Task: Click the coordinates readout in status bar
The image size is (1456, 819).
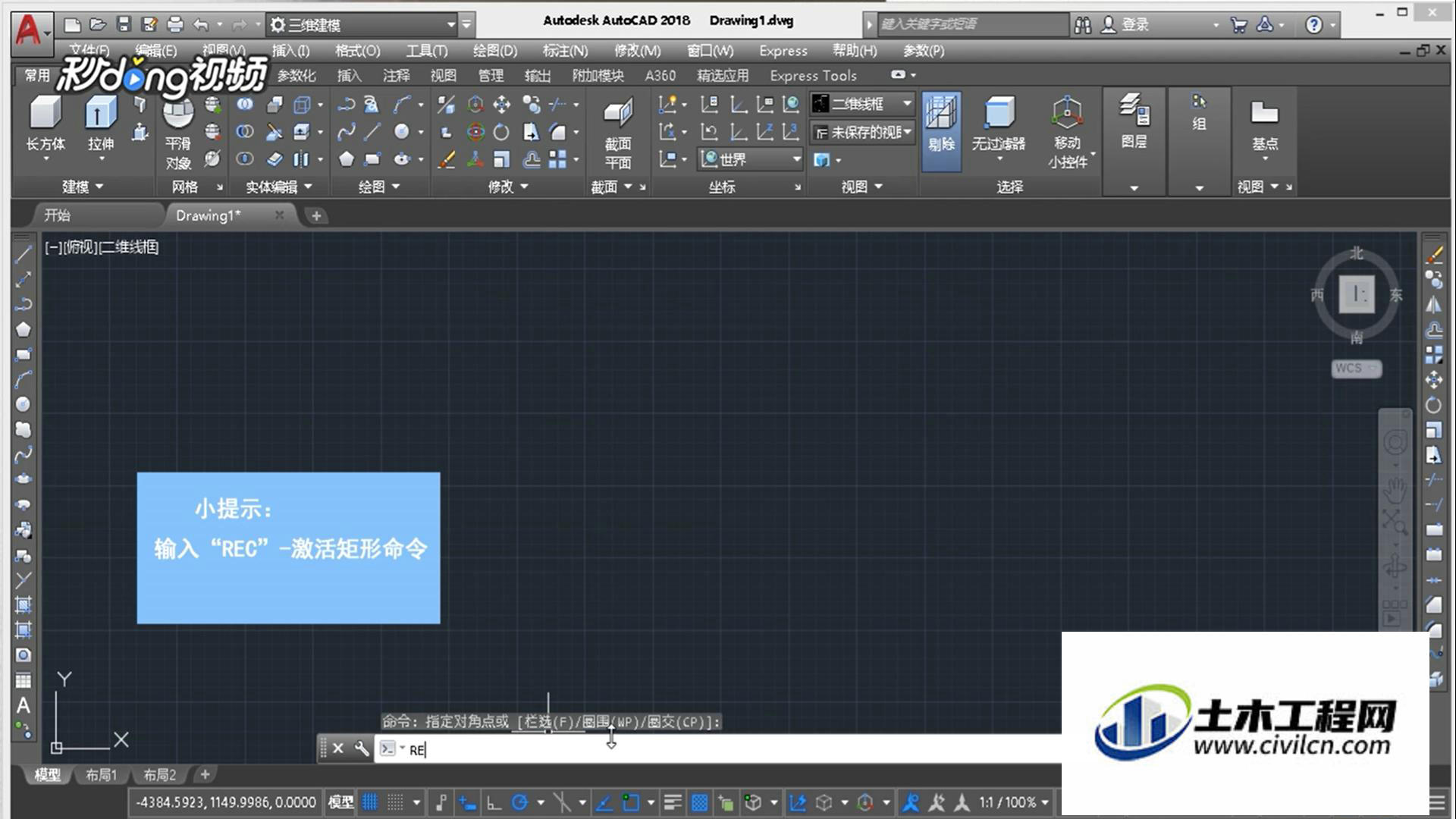Action: 225,802
